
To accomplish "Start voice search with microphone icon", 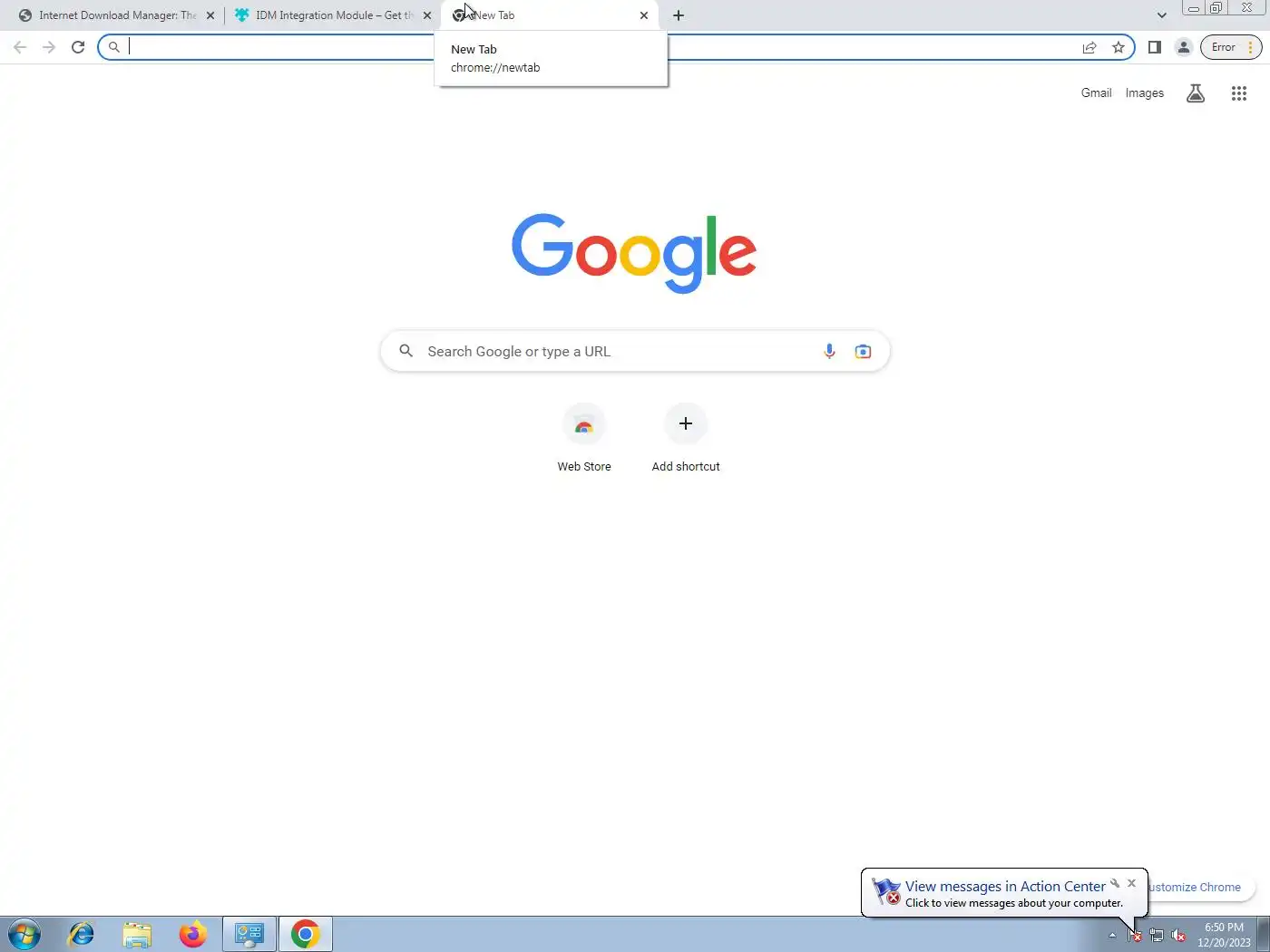I will click(829, 352).
